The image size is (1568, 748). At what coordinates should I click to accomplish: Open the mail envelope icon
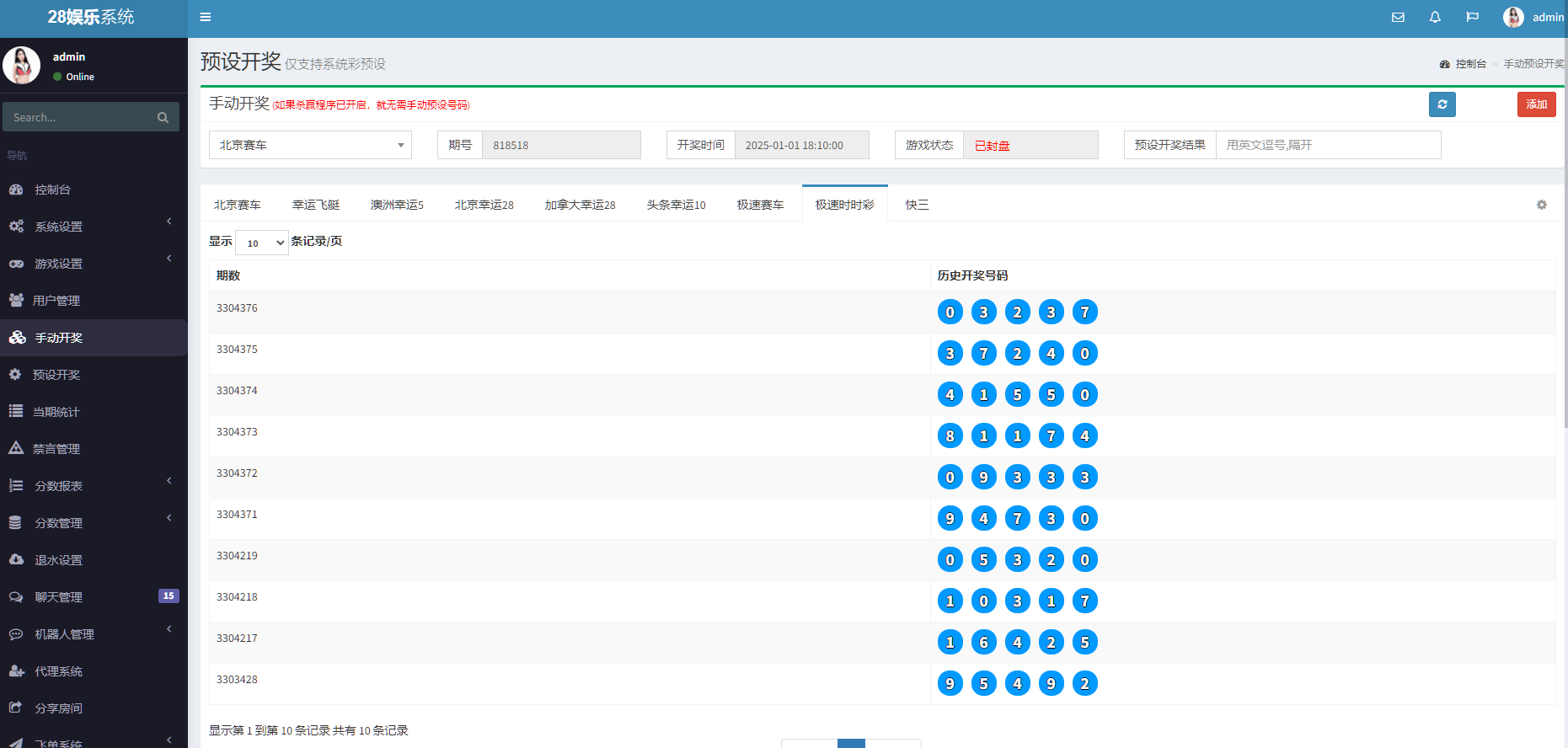tap(1398, 17)
